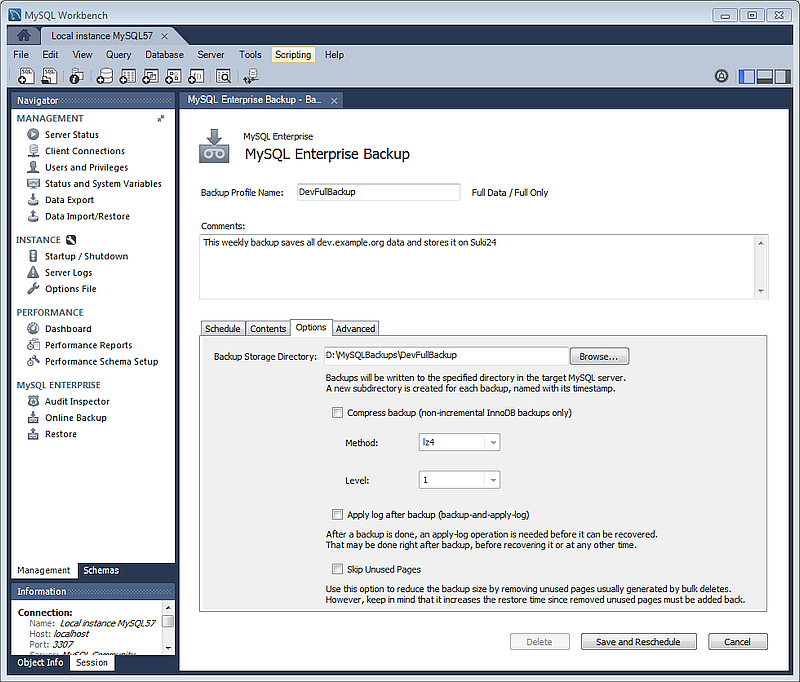800x682 pixels.
Task: Create a new table icon
Action: point(128,76)
